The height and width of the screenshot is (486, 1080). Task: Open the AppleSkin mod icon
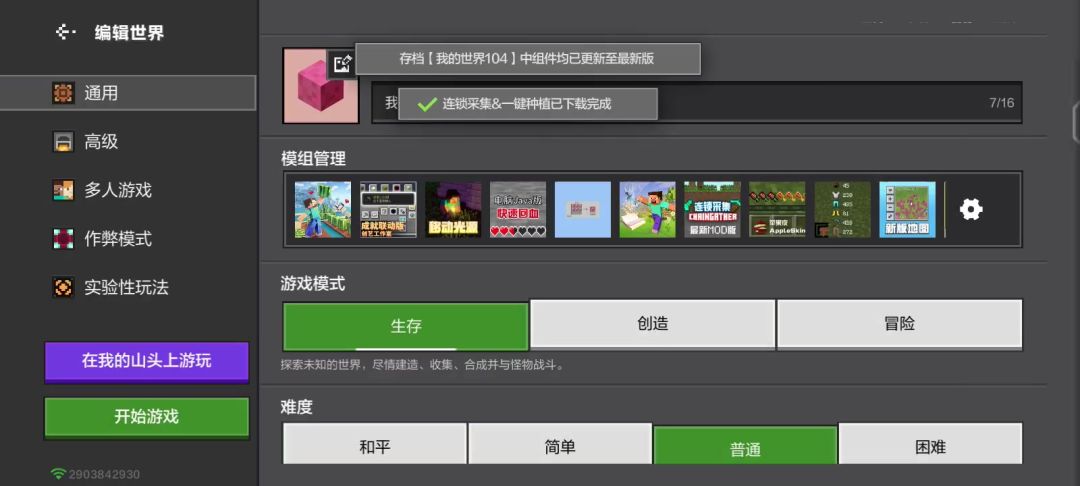click(x=777, y=209)
